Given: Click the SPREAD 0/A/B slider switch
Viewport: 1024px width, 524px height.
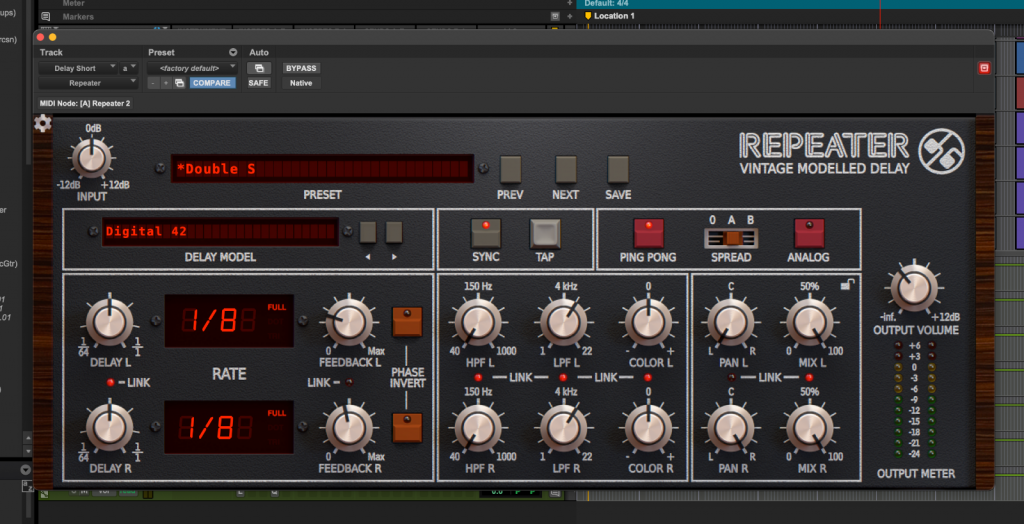Looking at the screenshot, I should 731,237.
